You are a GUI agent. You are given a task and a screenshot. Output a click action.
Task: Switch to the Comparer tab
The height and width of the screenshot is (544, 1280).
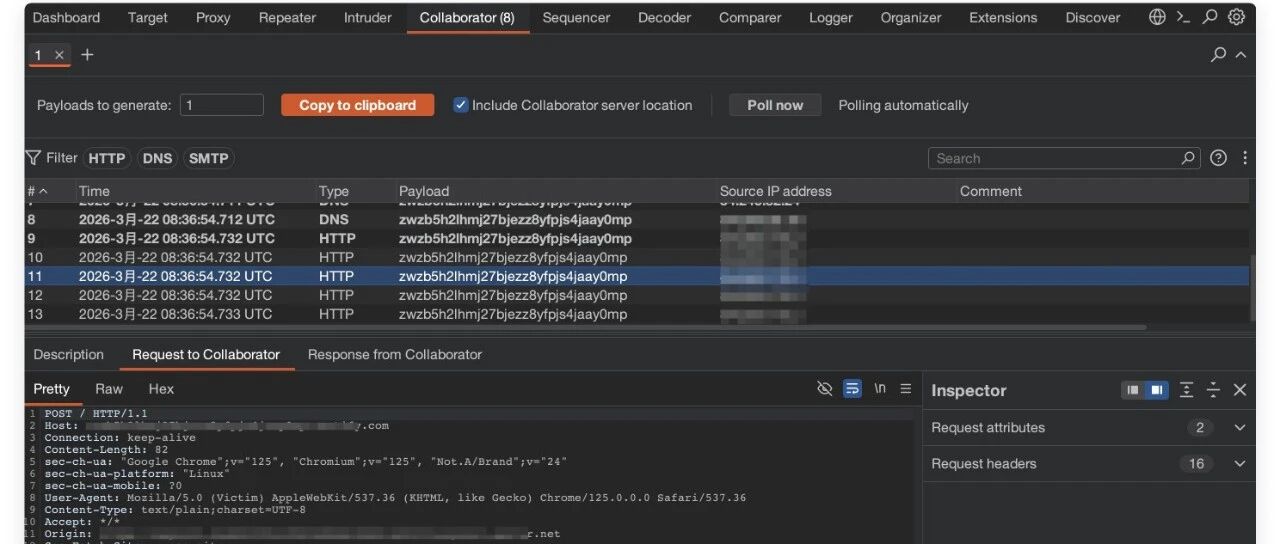pyautogui.click(x=750, y=17)
